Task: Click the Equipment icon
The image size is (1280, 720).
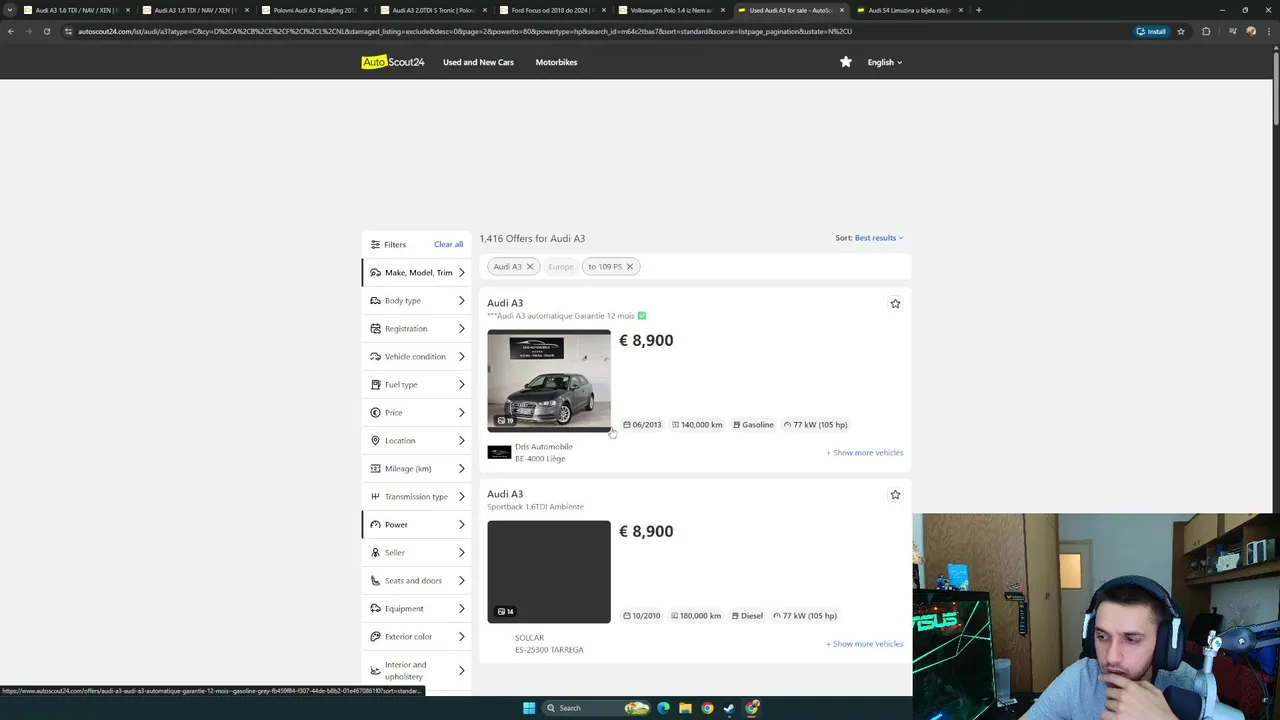Action: [375, 608]
